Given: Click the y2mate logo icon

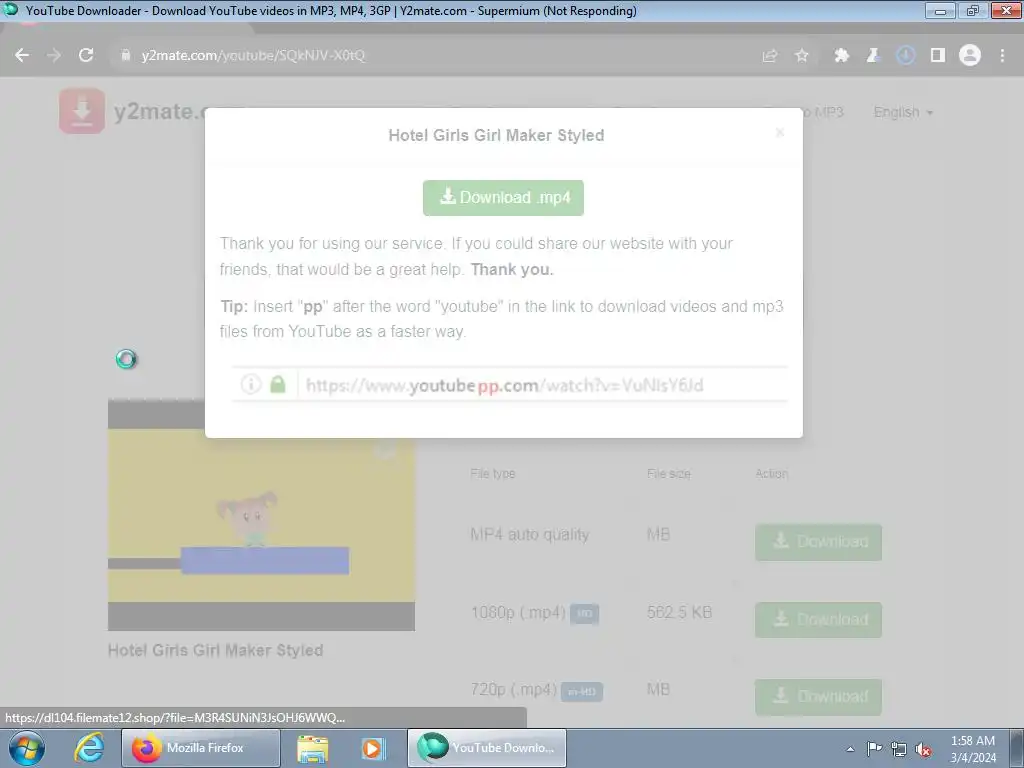Looking at the screenshot, I should tap(82, 111).
